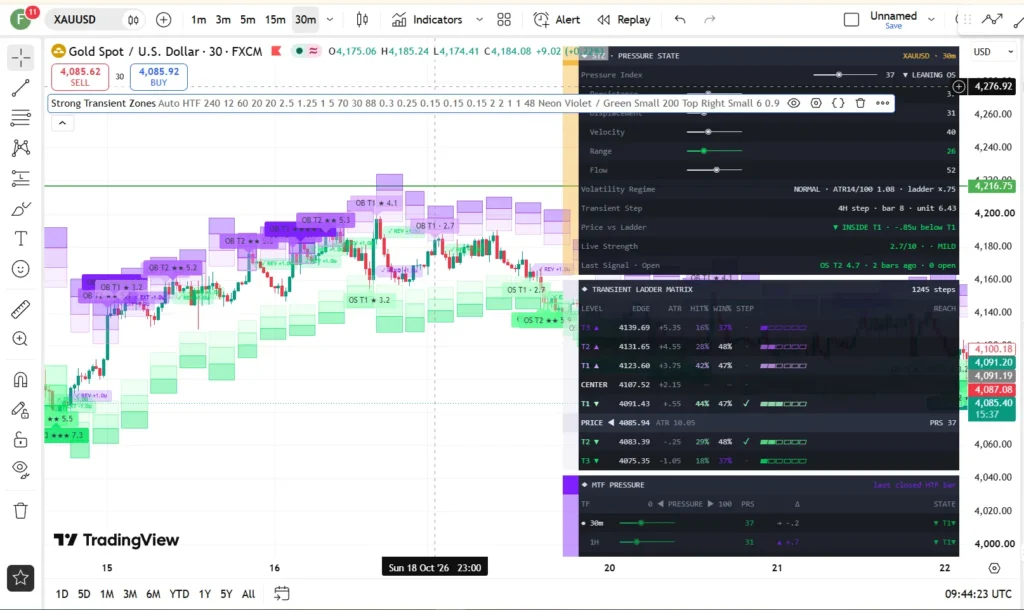Open the emoji icons tool
The image size is (1024, 610).
click(20, 268)
